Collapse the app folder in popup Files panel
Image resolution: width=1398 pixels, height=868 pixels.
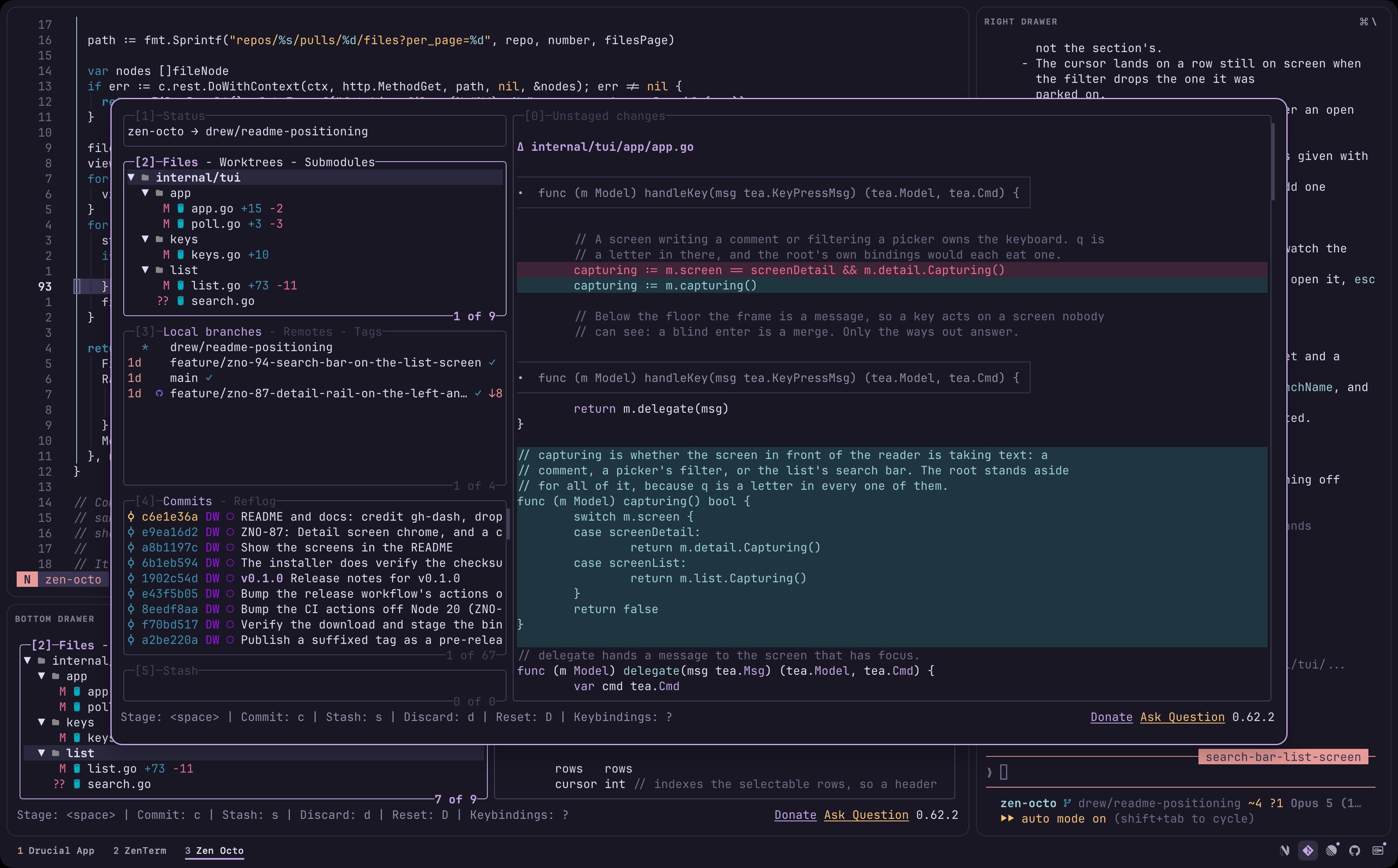[145, 193]
